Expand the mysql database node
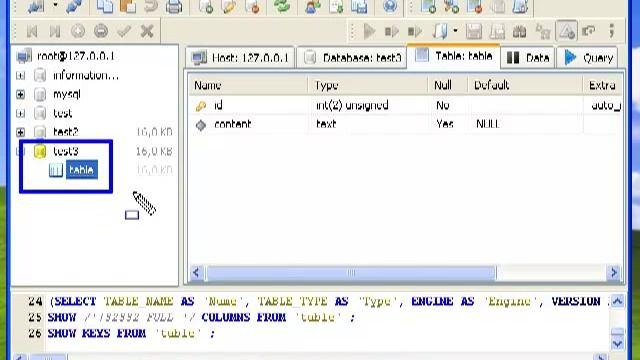Image resolution: width=640 pixels, height=360 pixels. click(20, 94)
